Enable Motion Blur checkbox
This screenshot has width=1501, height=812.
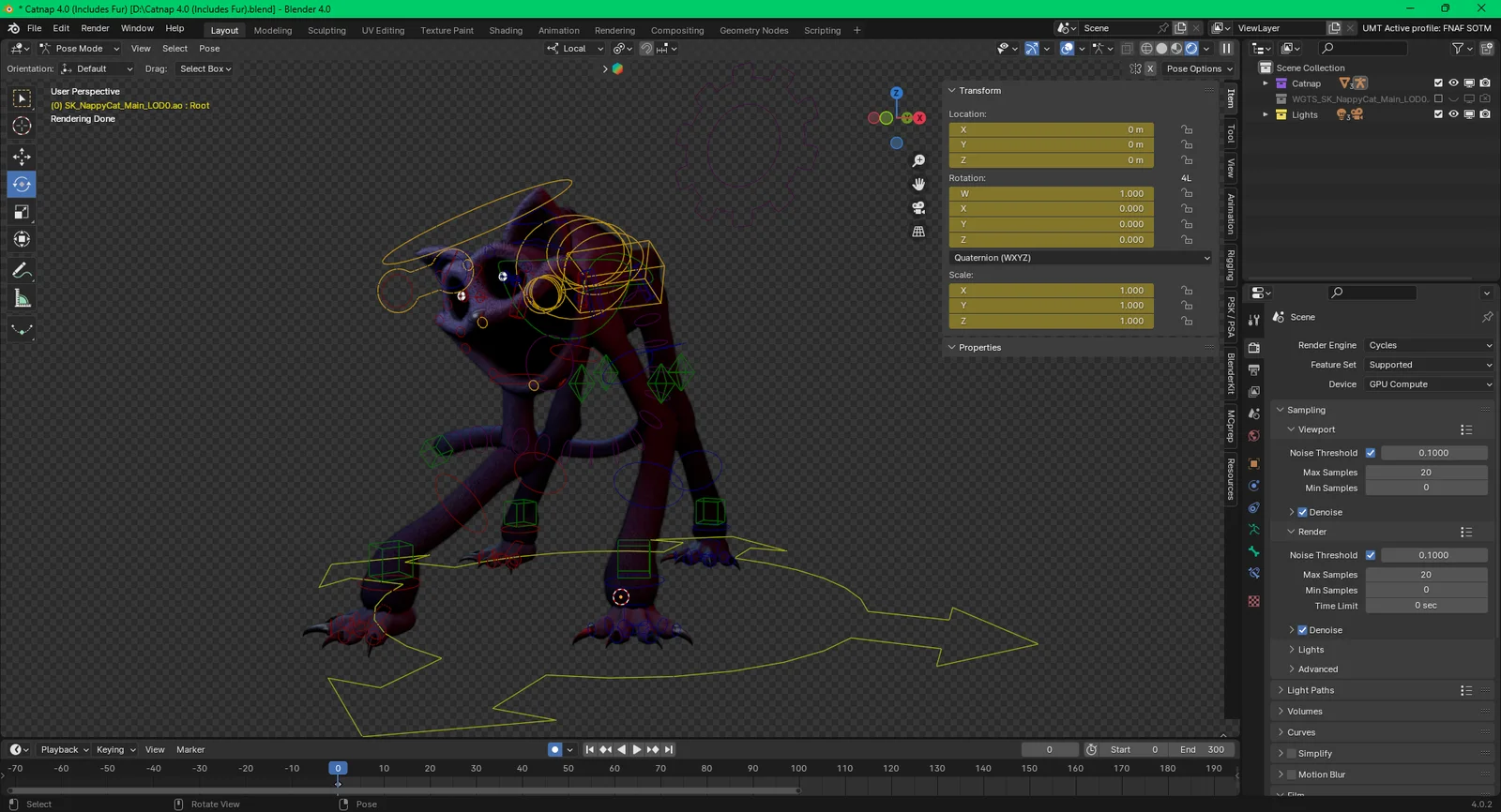pos(1291,774)
